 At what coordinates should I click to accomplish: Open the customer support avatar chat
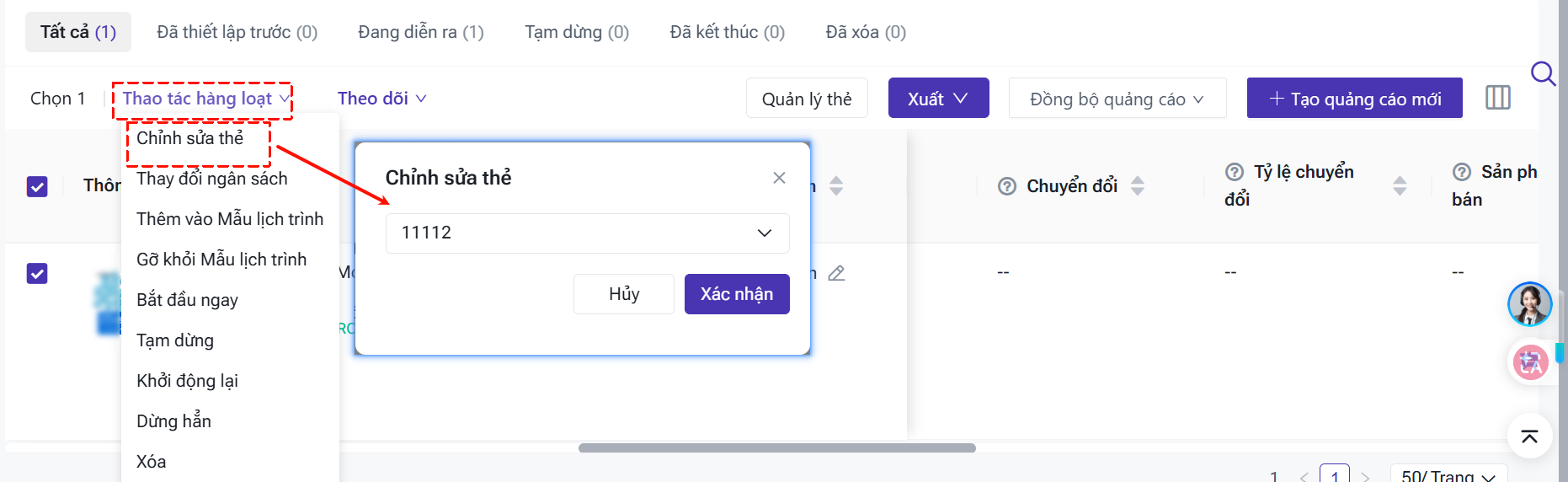click(1529, 304)
